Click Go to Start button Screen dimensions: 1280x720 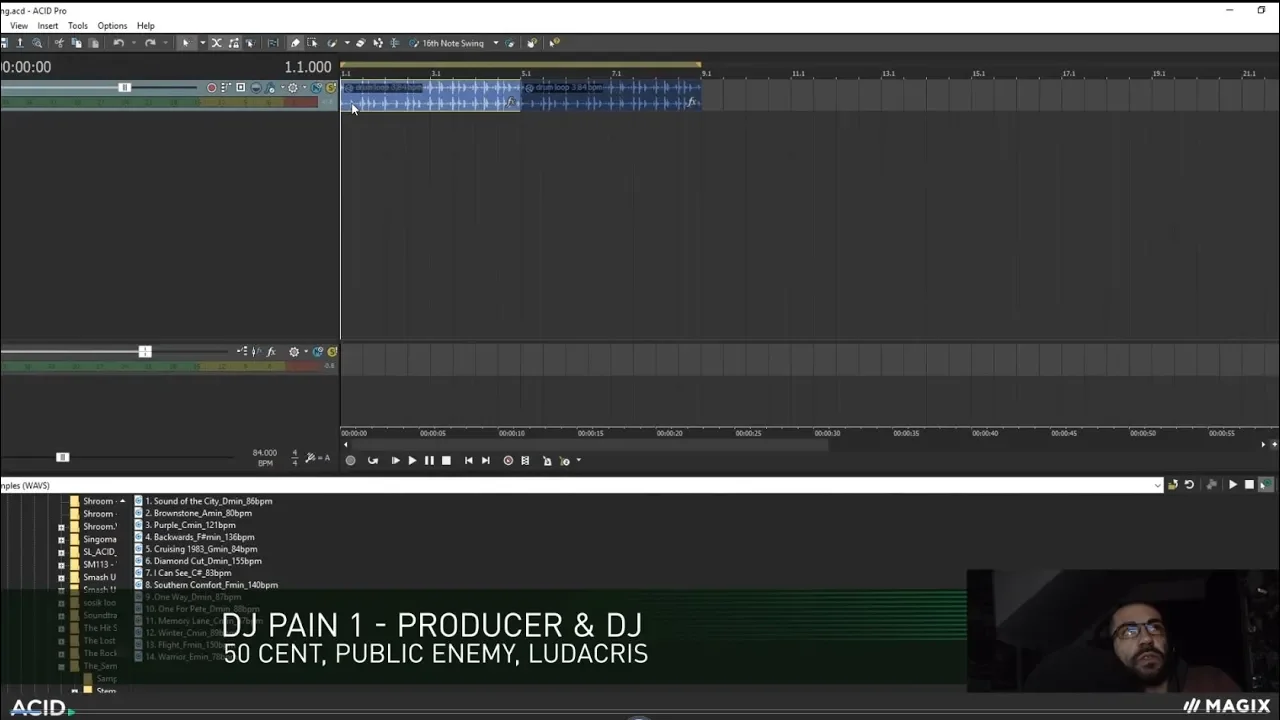468,460
